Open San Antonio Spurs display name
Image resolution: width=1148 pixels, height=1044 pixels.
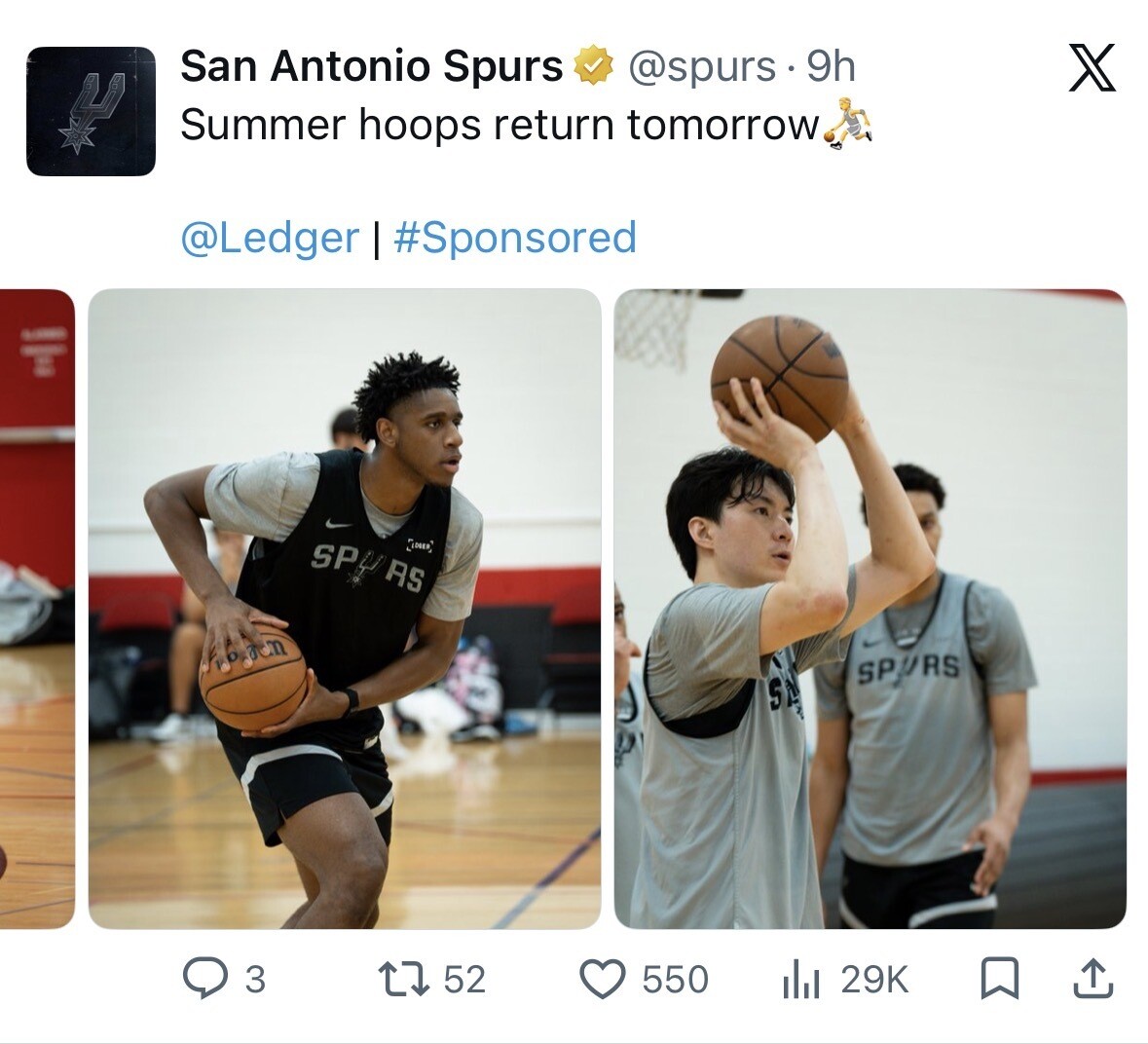pyautogui.click(x=371, y=66)
